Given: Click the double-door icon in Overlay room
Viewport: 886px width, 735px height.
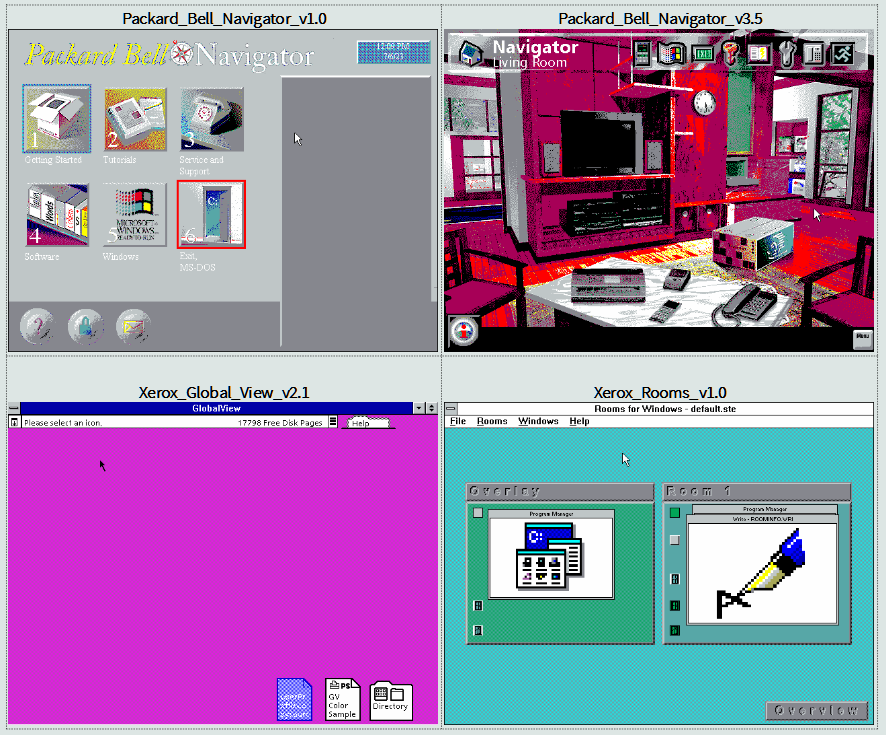Looking at the screenshot, I should click(478, 606).
